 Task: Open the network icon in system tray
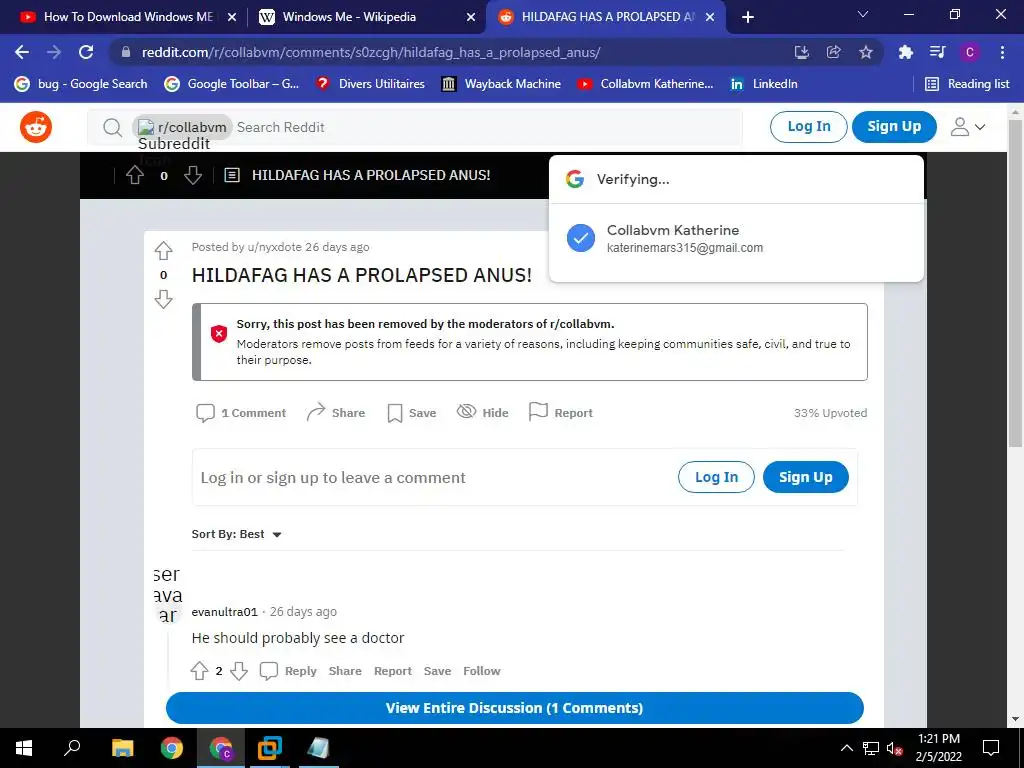(871, 748)
